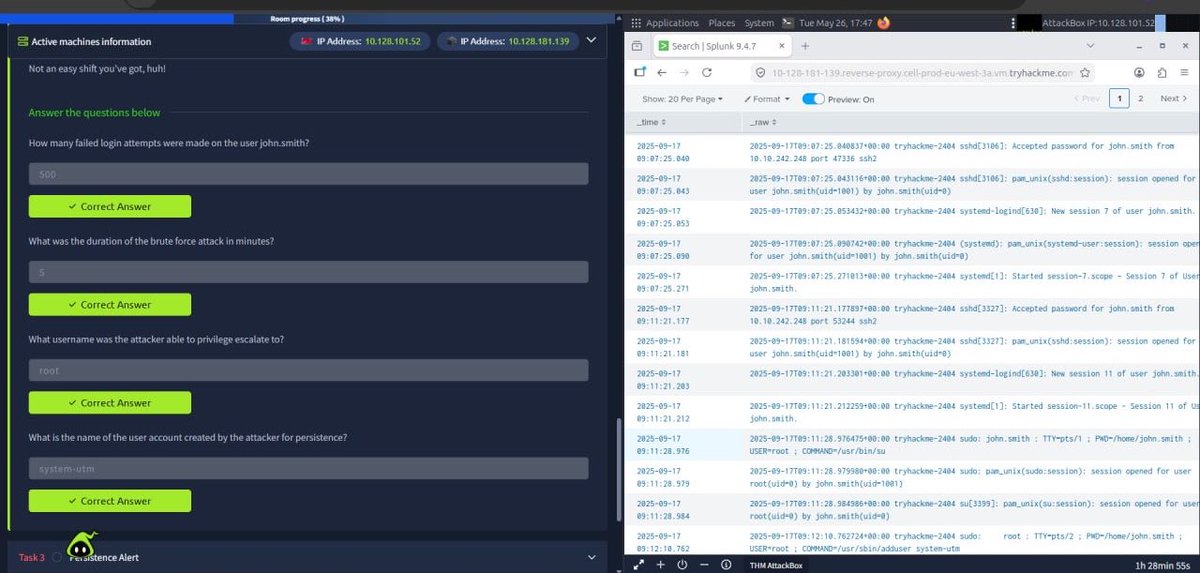Screen dimensions: 1200x573
Task: Select results page 1
Action: coord(1119,98)
